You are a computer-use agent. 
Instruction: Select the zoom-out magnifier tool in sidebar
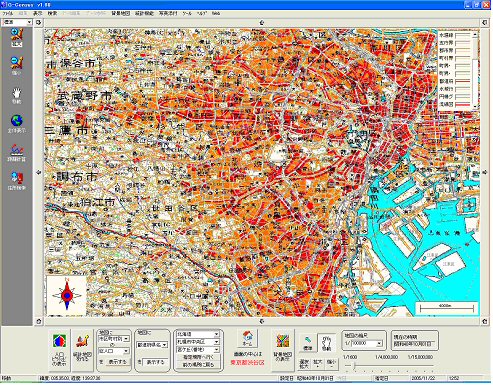pos(17,66)
